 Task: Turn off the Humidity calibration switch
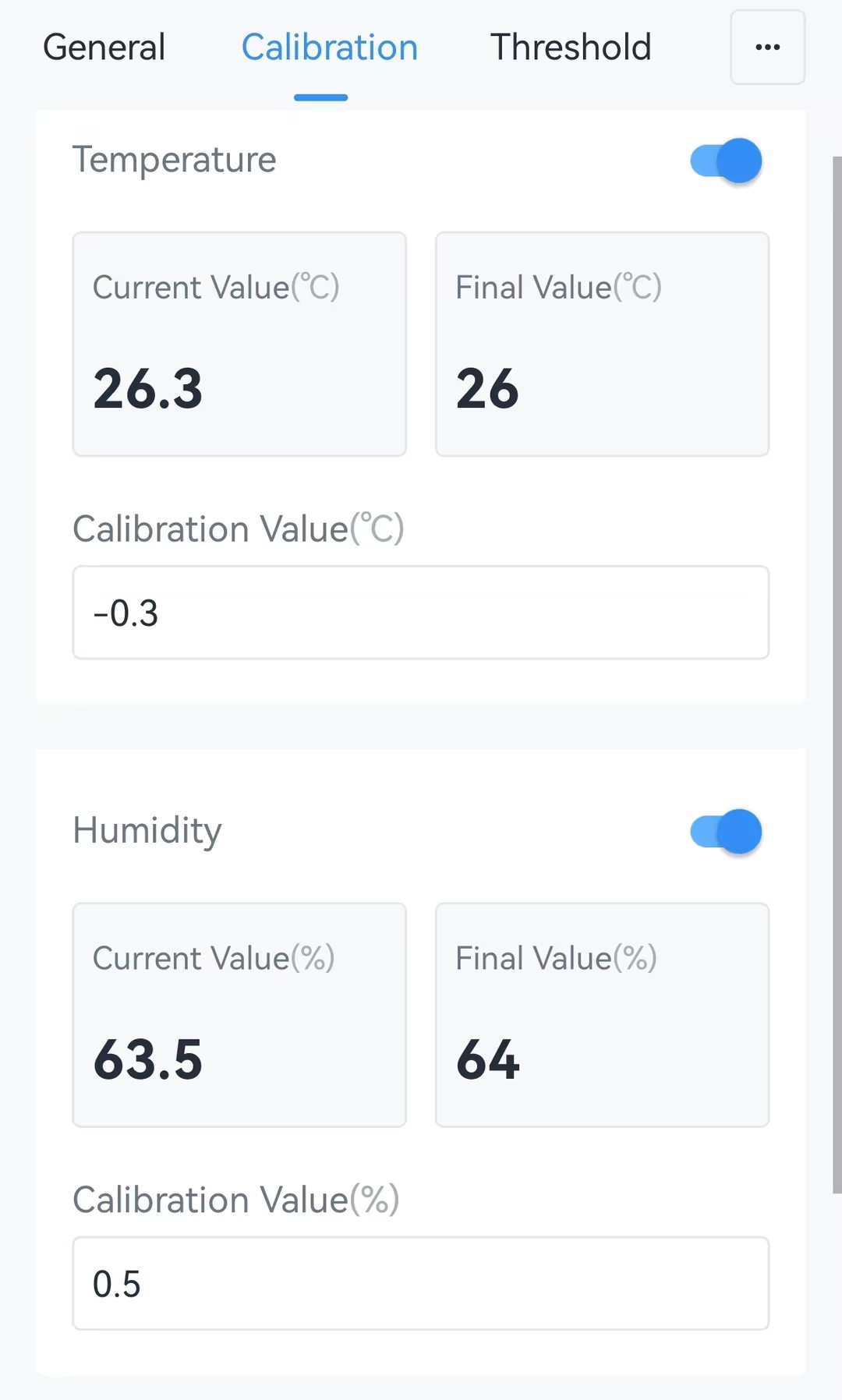point(726,832)
